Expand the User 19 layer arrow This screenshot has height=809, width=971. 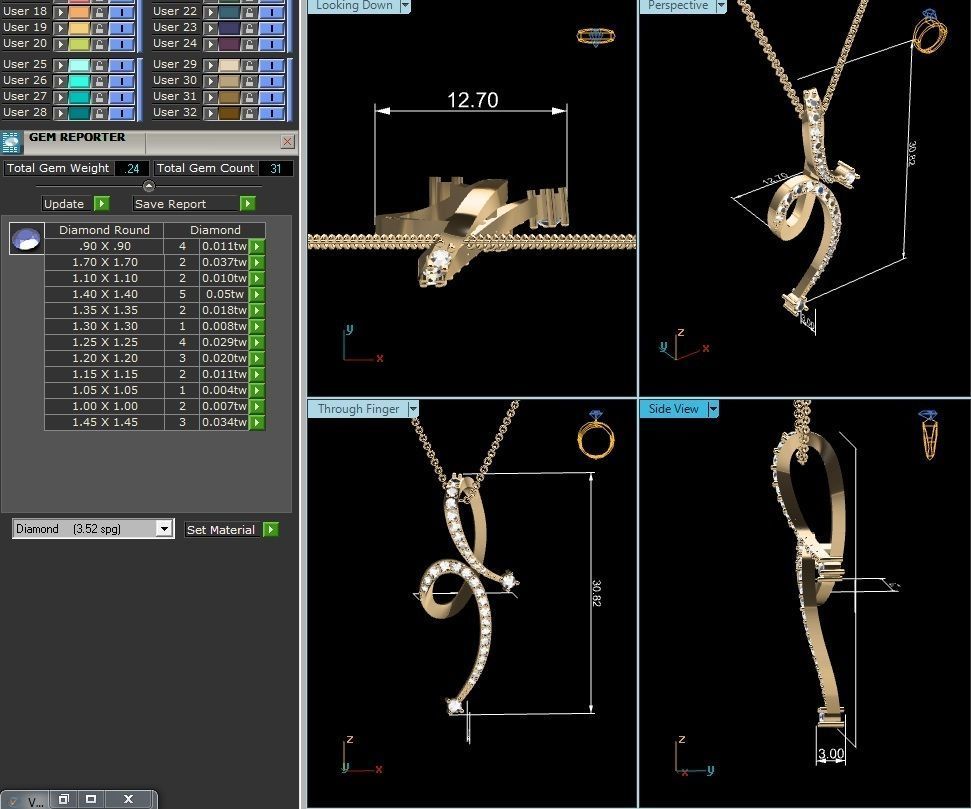coord(60,28)
